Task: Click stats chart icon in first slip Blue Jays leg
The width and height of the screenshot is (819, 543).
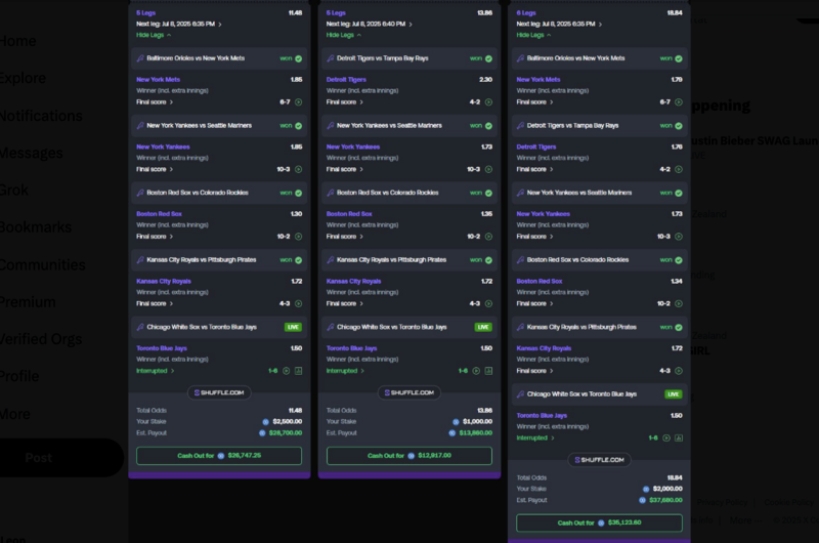Action: [298, 371]
